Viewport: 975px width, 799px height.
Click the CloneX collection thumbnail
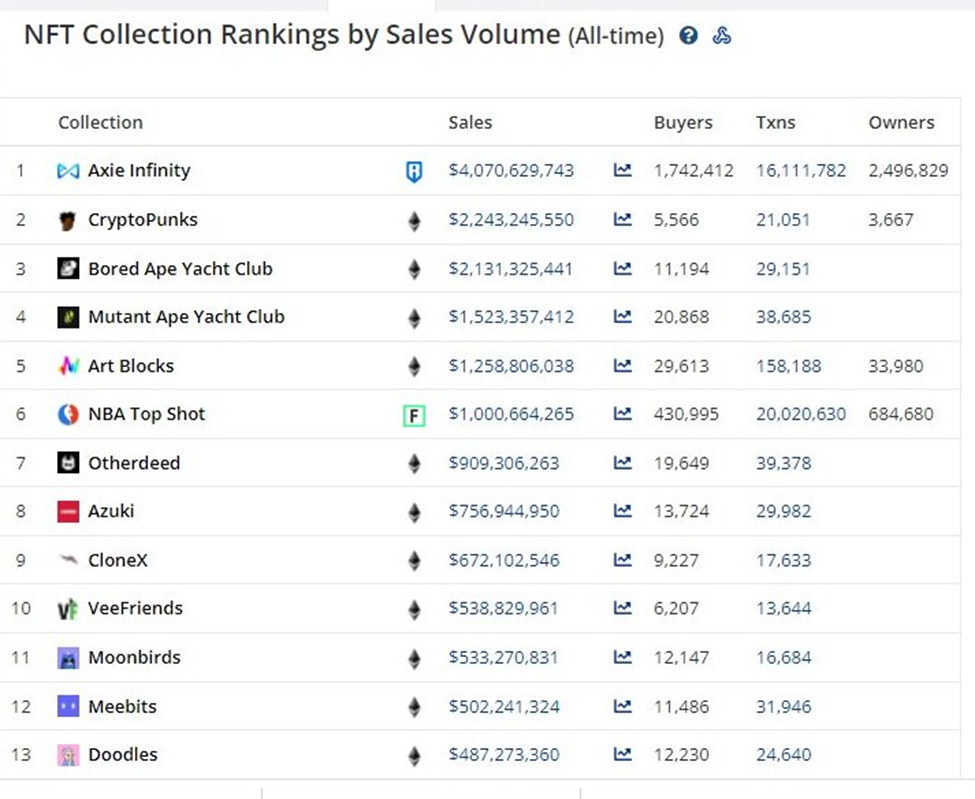pos(68,560)
